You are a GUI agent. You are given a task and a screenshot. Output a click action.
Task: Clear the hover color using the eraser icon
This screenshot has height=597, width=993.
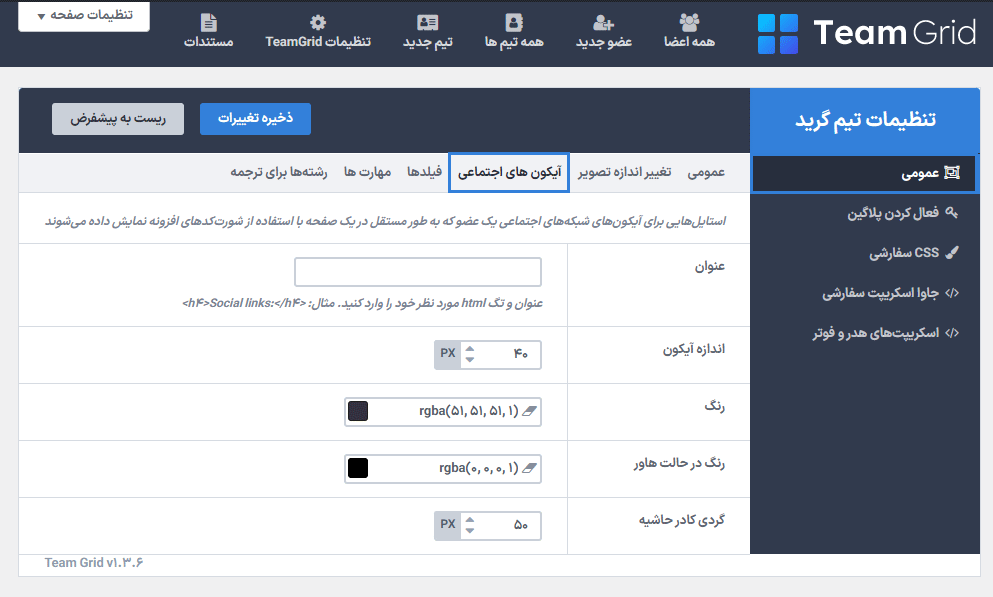529,468
